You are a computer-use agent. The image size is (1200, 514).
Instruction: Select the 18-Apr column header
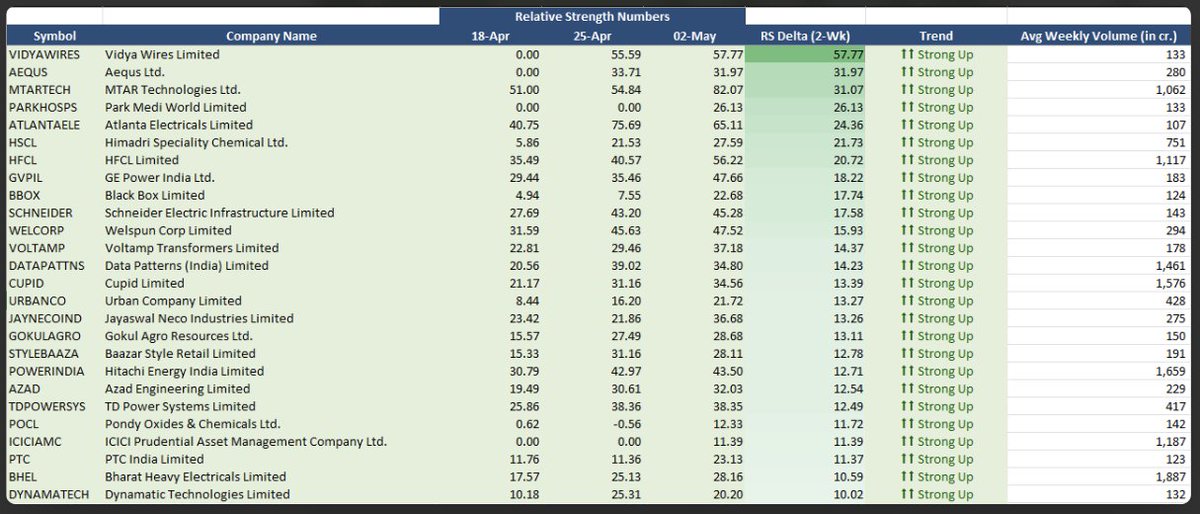click(491, 36)
